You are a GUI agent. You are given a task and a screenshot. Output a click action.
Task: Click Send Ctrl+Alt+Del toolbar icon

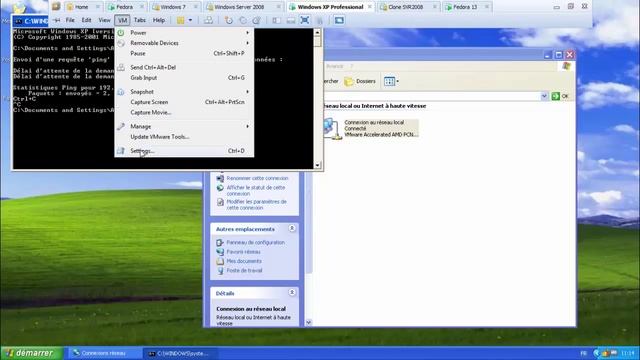pyautogui.click(x=209, y=20)
